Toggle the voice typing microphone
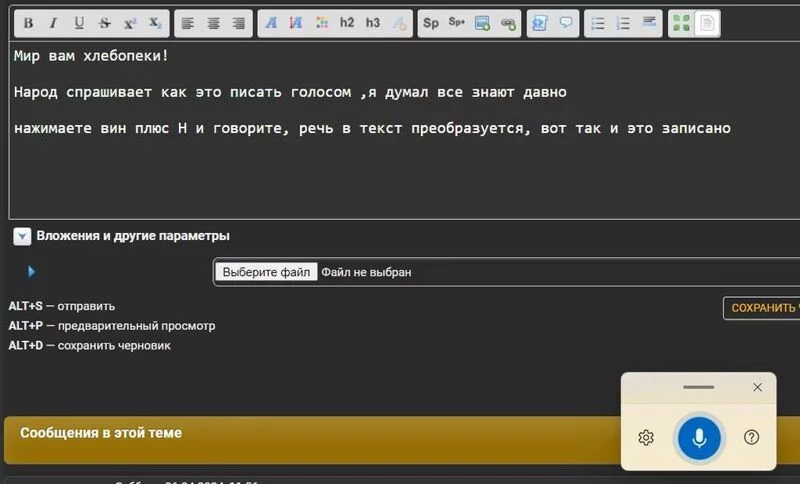The height and width of the screenshot is (484, 800). 699,438
